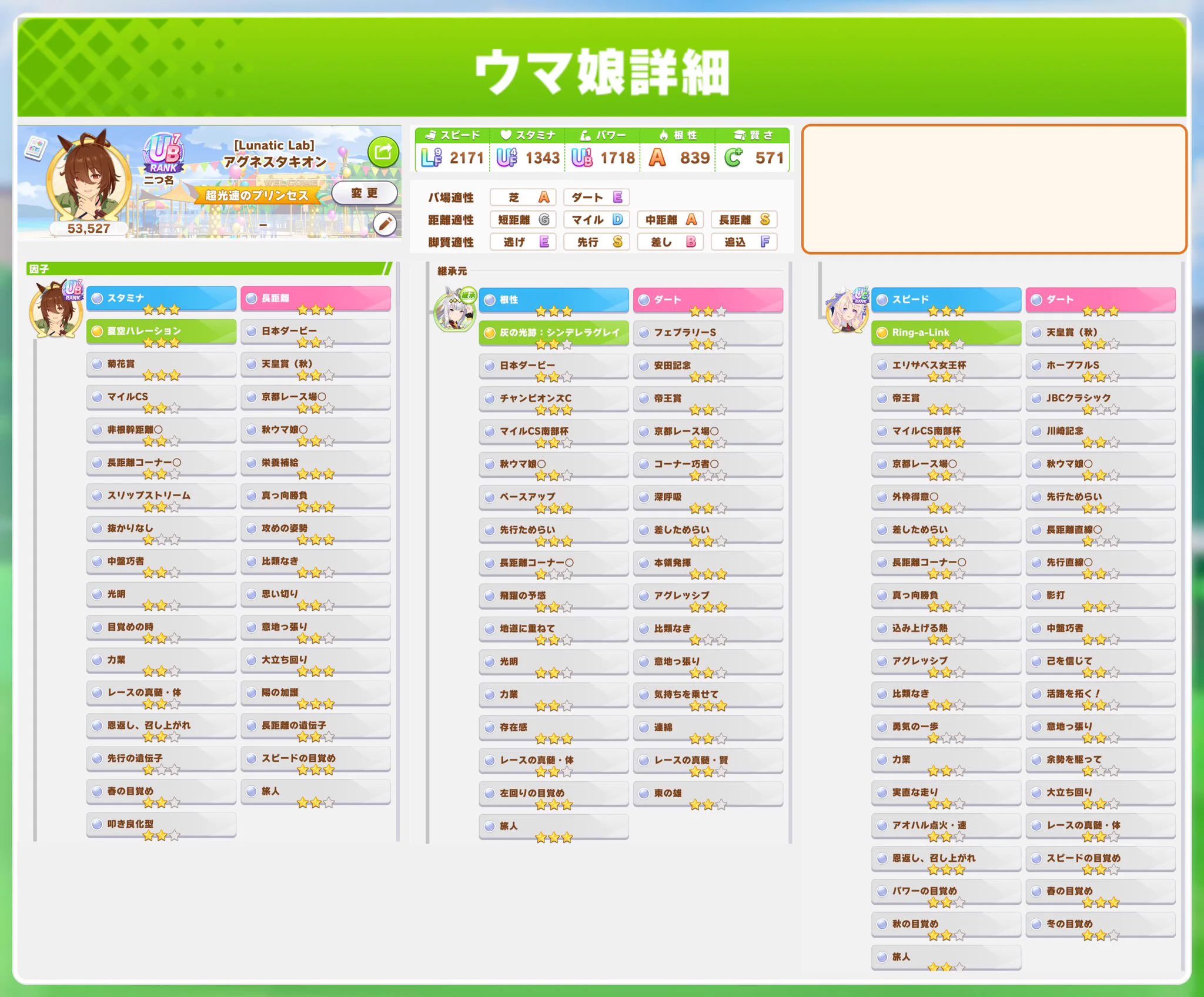1204x997 pixels.
Task: Open the notes icon beside the portrait
Action: (35, 149)
